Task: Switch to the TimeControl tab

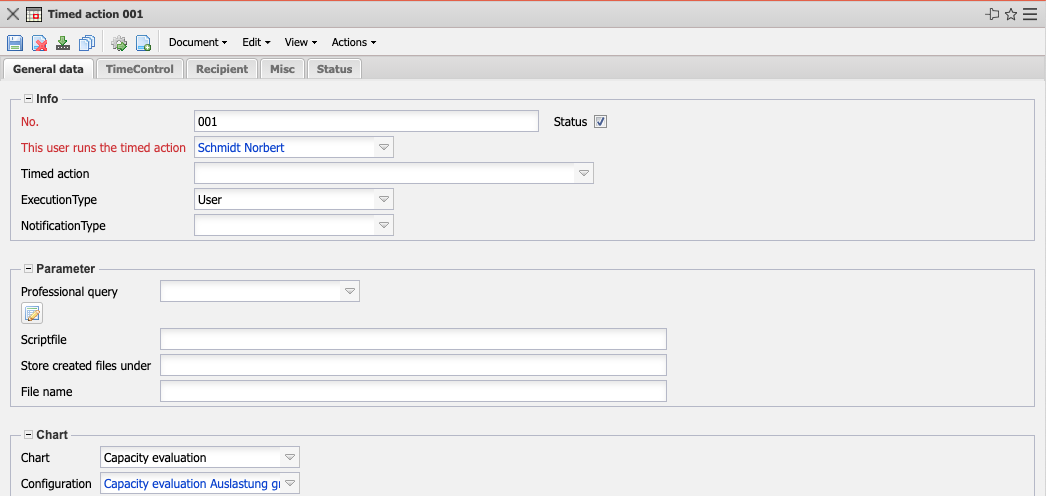Action: 140,69
